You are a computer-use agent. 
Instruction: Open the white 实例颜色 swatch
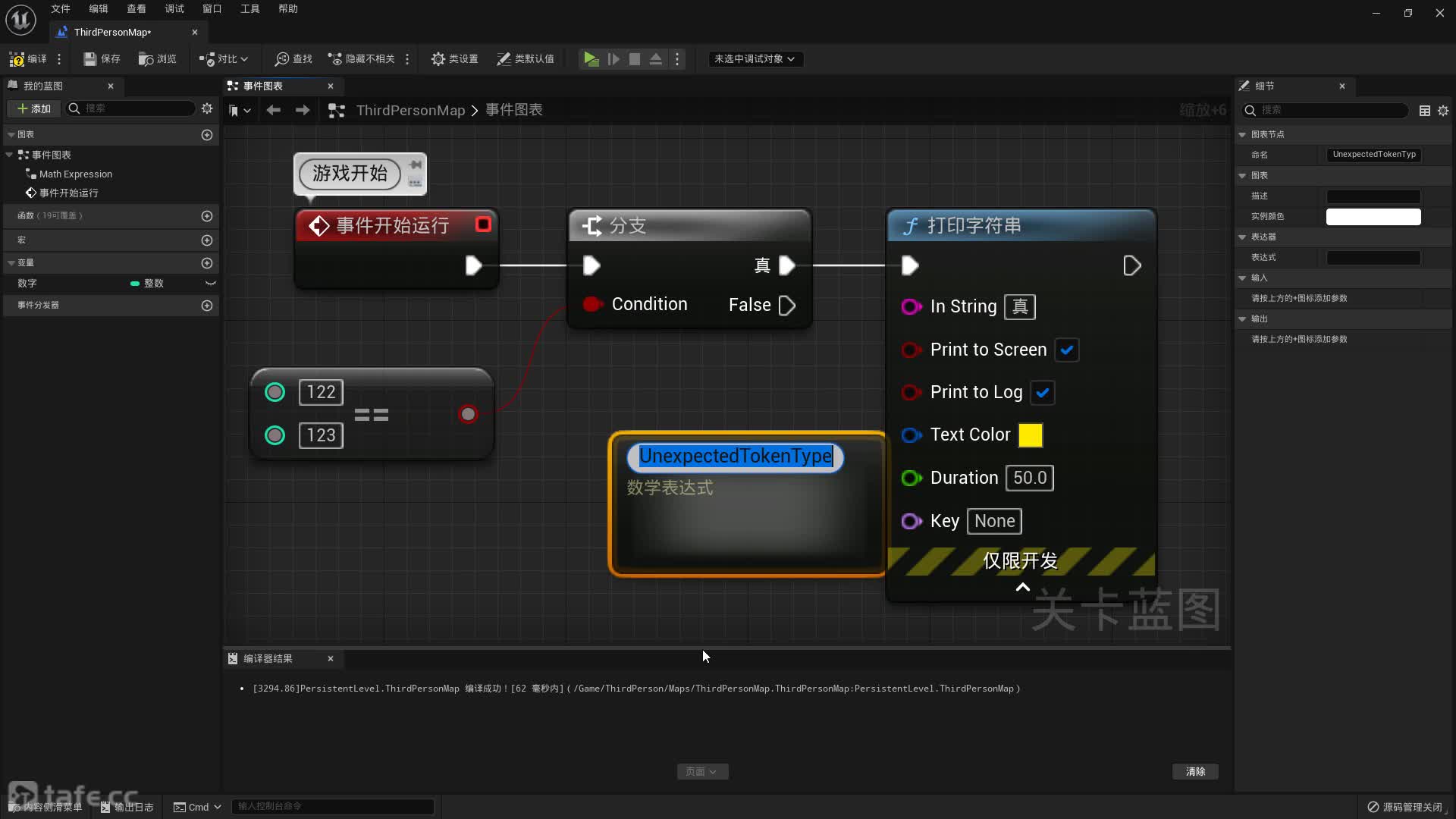(1373, 217)
